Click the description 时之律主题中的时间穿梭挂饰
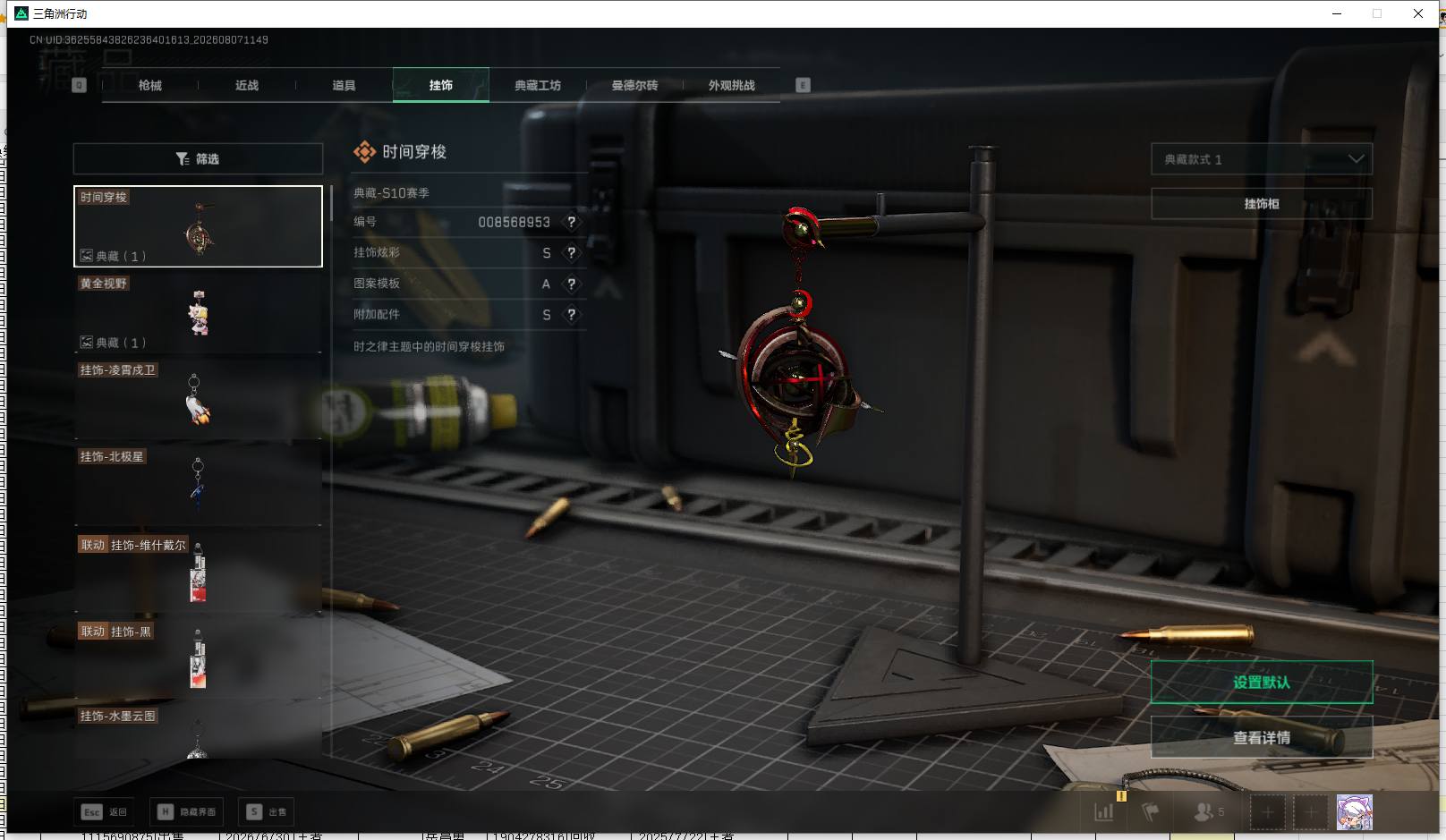The width and height of the screenshot is (1446, 840). [429, 346]
